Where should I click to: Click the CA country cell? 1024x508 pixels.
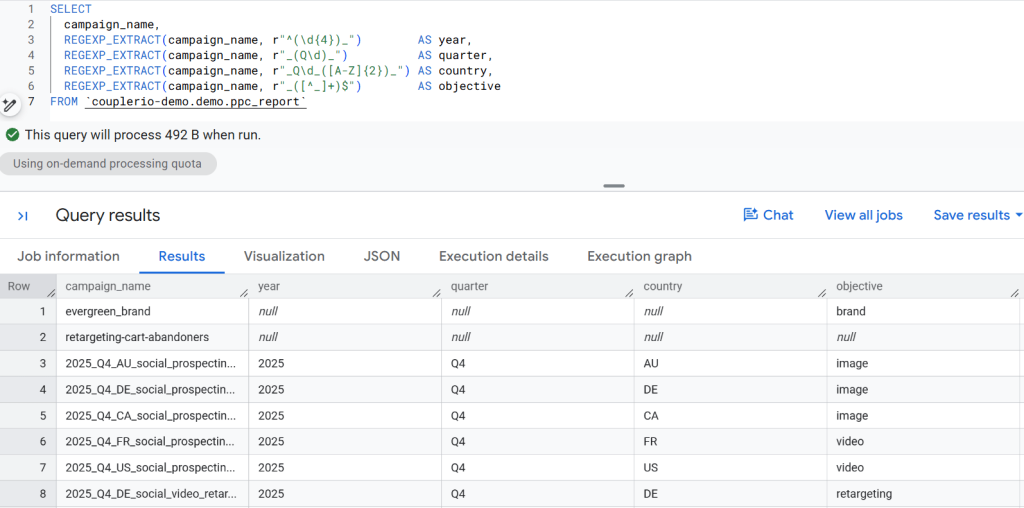point(730,416)
